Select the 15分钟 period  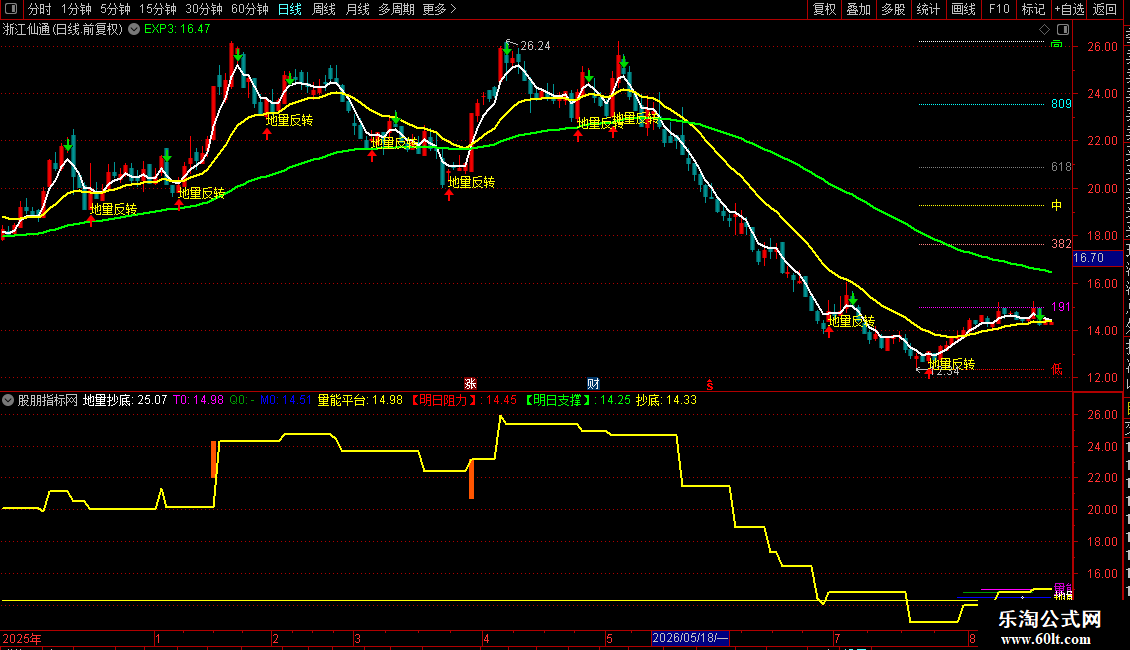click(x=157, y=9)
